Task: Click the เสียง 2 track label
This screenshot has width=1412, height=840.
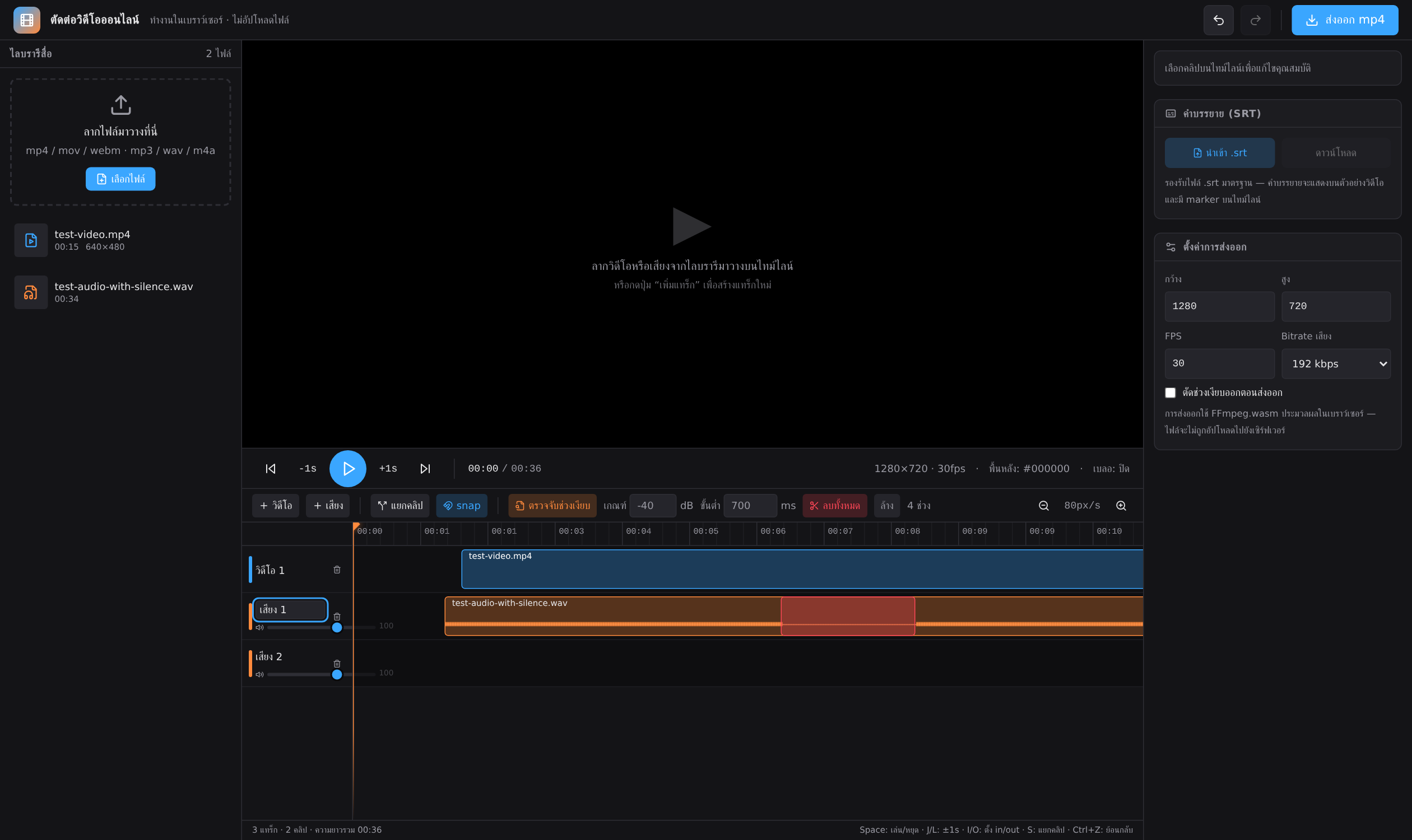Action: 268,657
